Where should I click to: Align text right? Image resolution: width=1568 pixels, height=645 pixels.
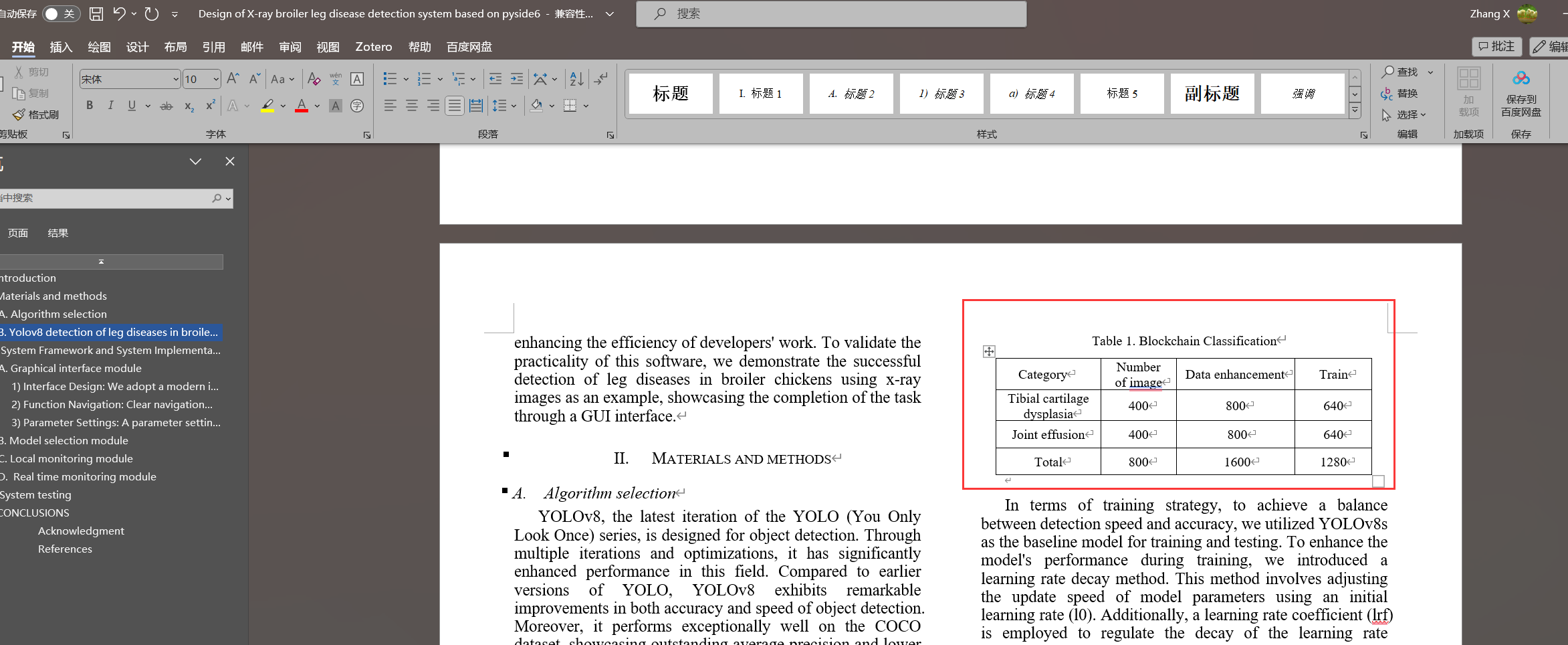pyautogui.click(x=433, y=106)
